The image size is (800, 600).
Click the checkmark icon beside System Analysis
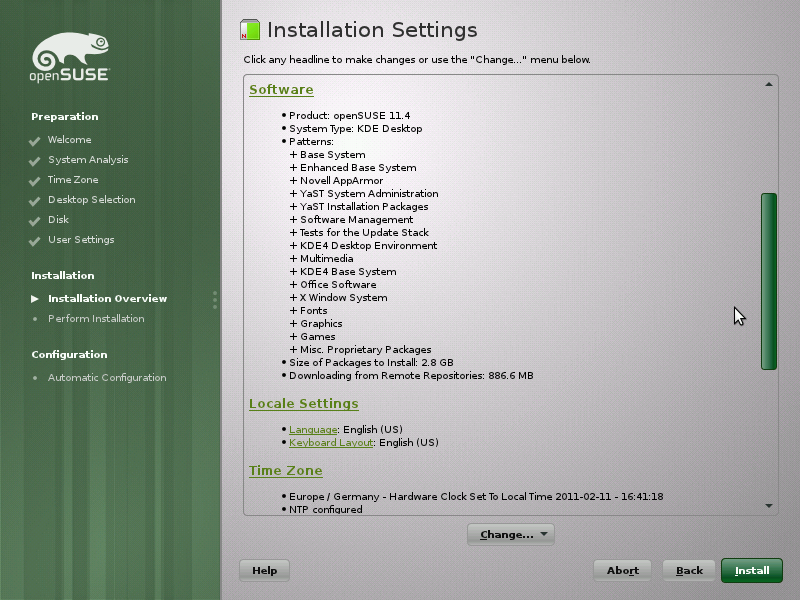tap(35, 161)
